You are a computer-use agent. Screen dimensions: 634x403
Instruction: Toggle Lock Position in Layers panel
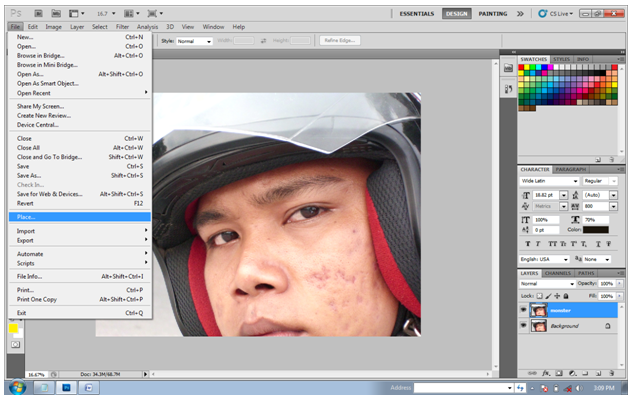[x=557, y=296]
